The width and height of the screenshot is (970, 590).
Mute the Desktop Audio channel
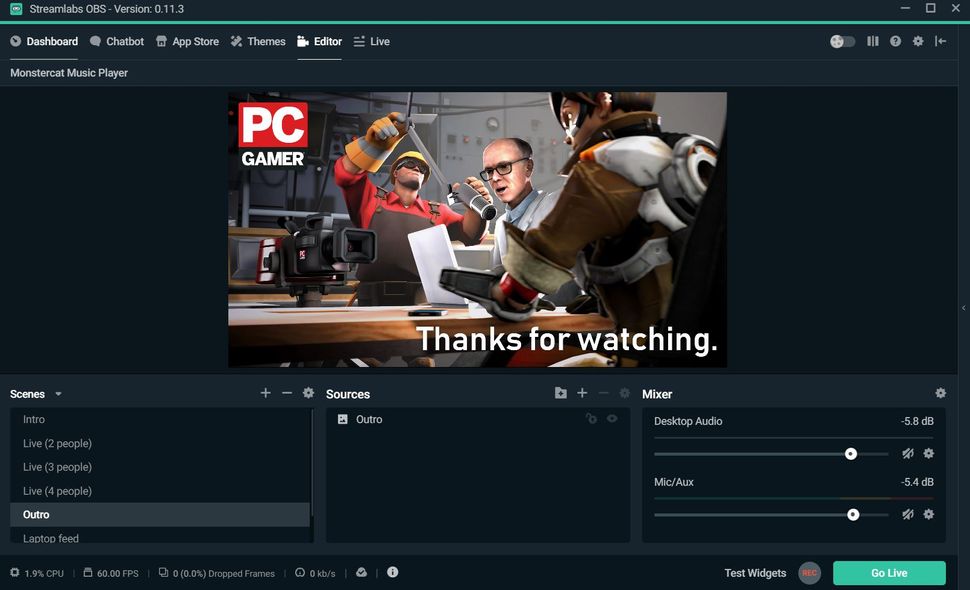tap(907, 453)
